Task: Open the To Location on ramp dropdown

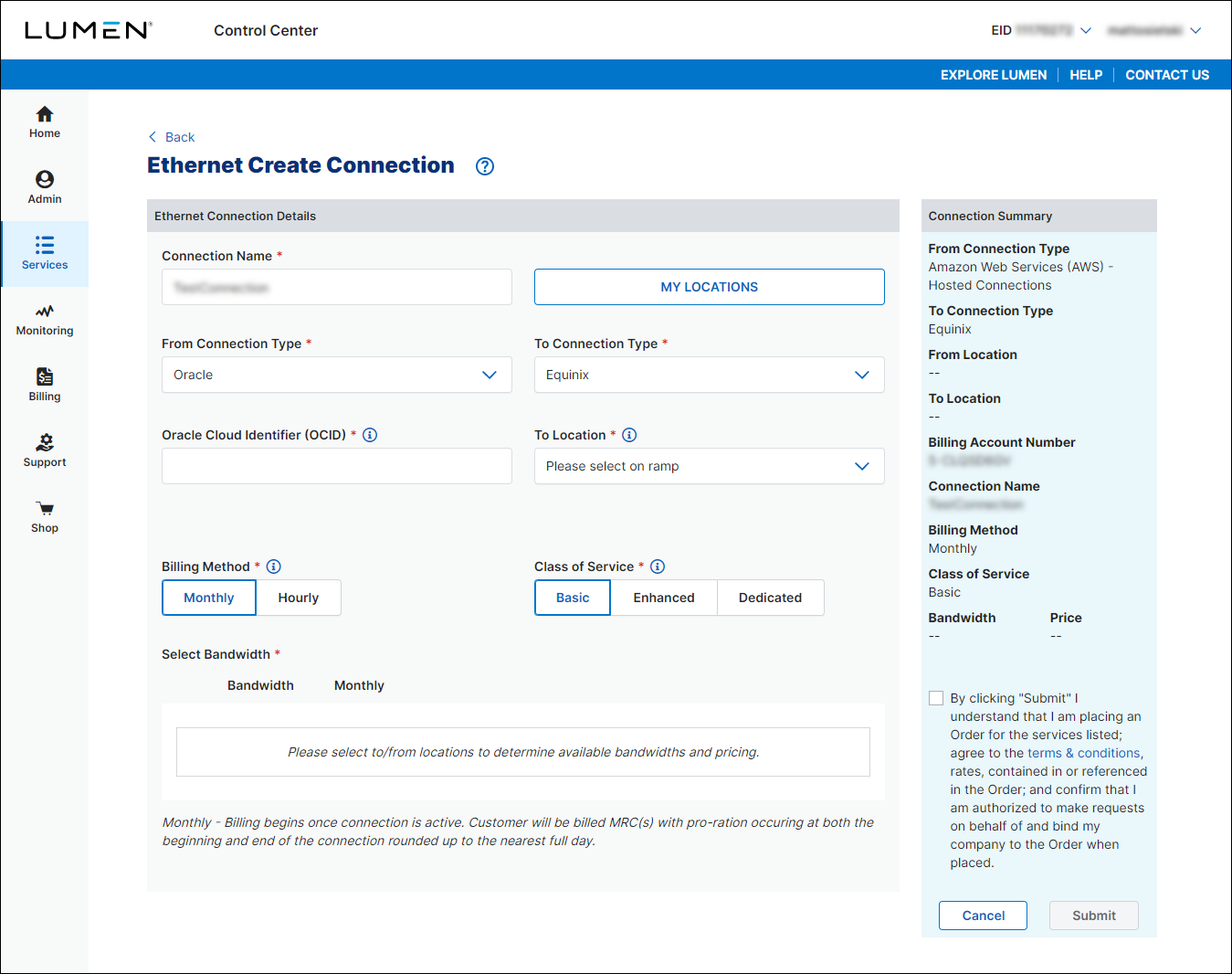Action: [710, 466]
